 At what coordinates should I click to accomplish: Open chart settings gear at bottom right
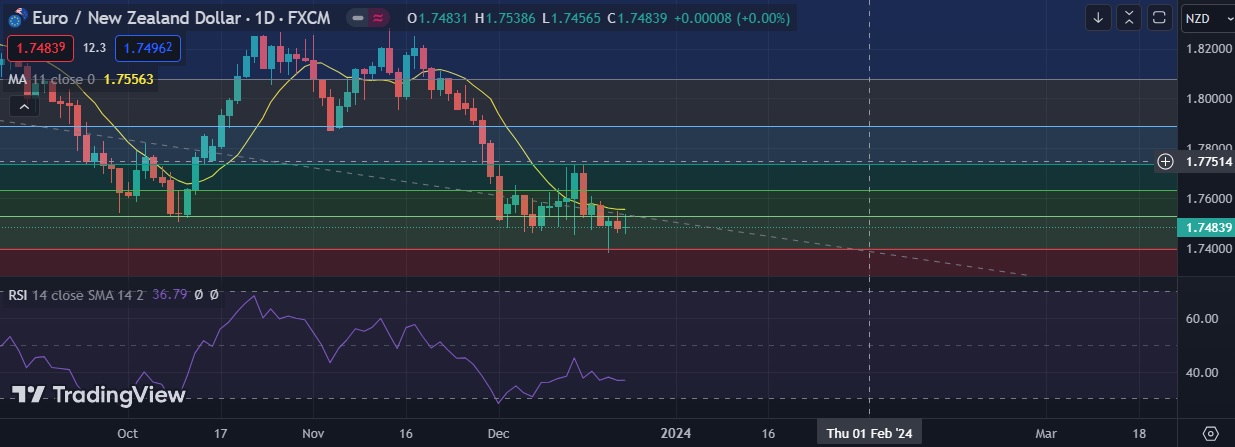tap(1210, 434)
